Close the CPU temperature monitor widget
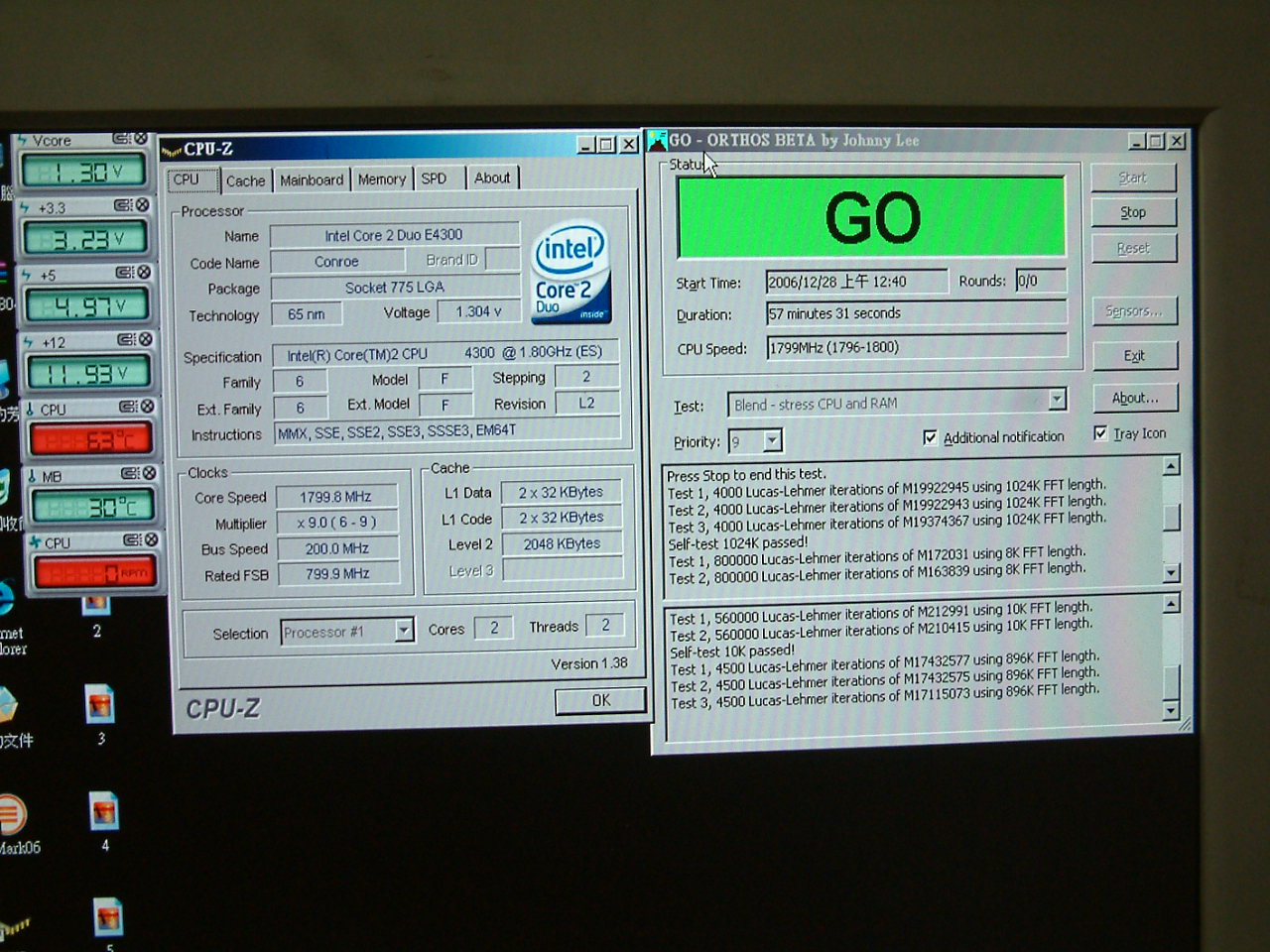 click(x=148, y=407)
